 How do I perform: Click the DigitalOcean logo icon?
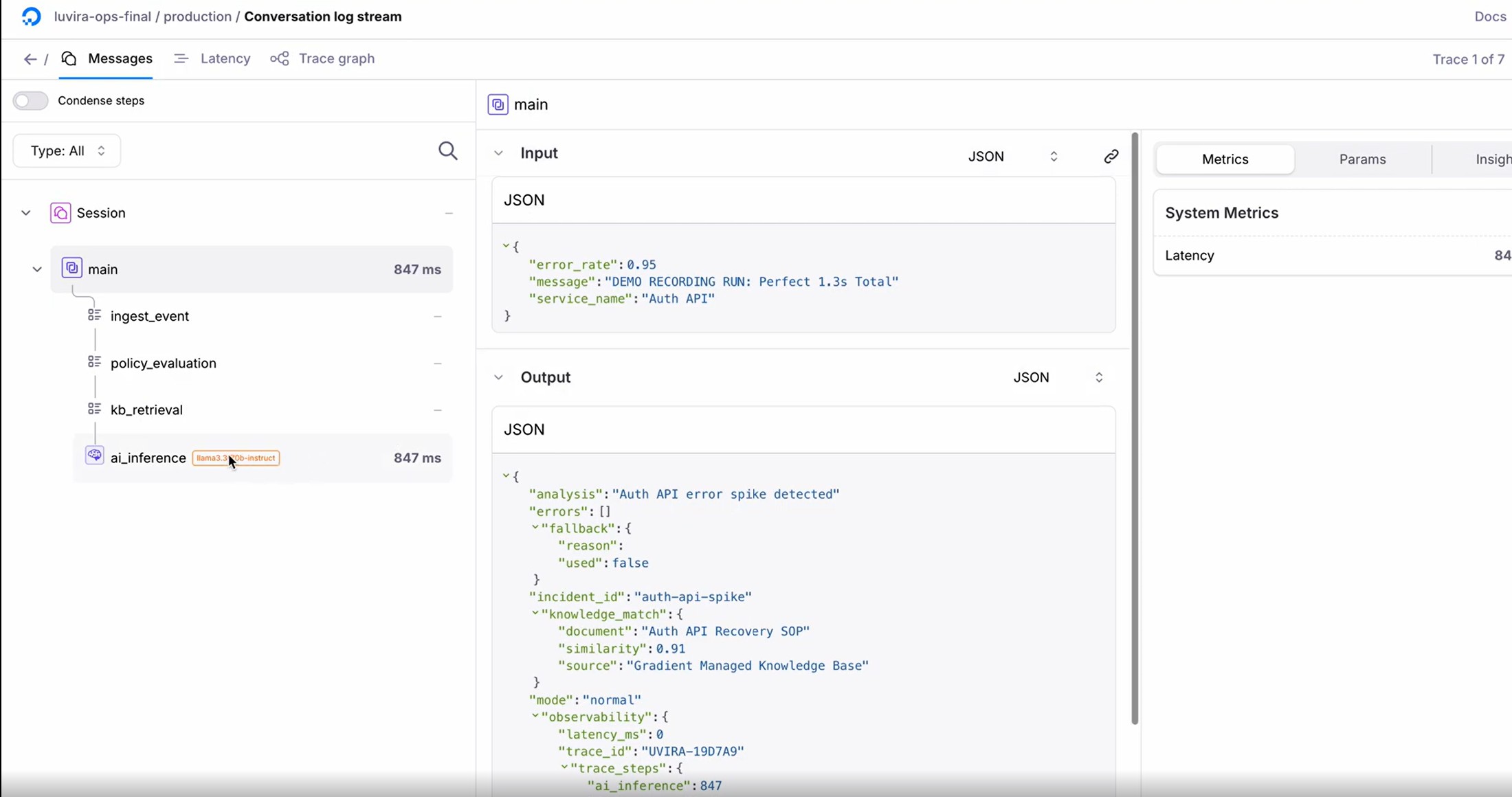point(31,16)
